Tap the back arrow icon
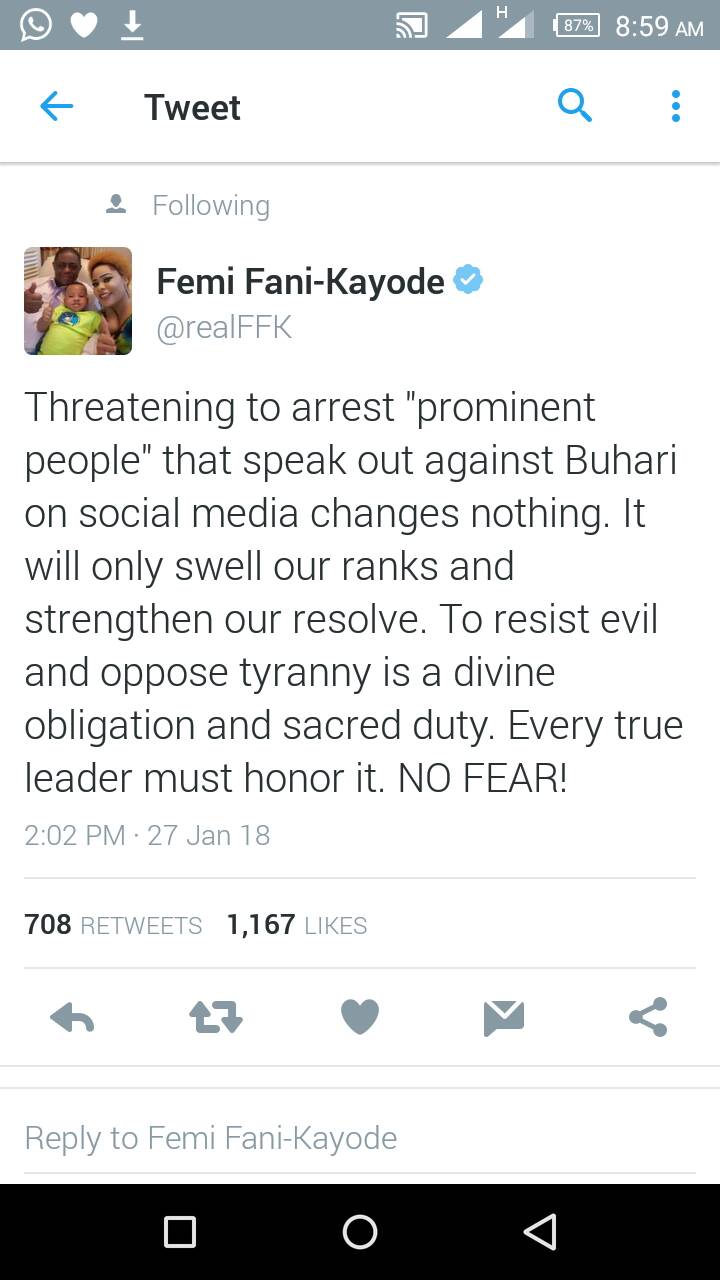This screenshot has width=720, height=1280. click(57, 107)
